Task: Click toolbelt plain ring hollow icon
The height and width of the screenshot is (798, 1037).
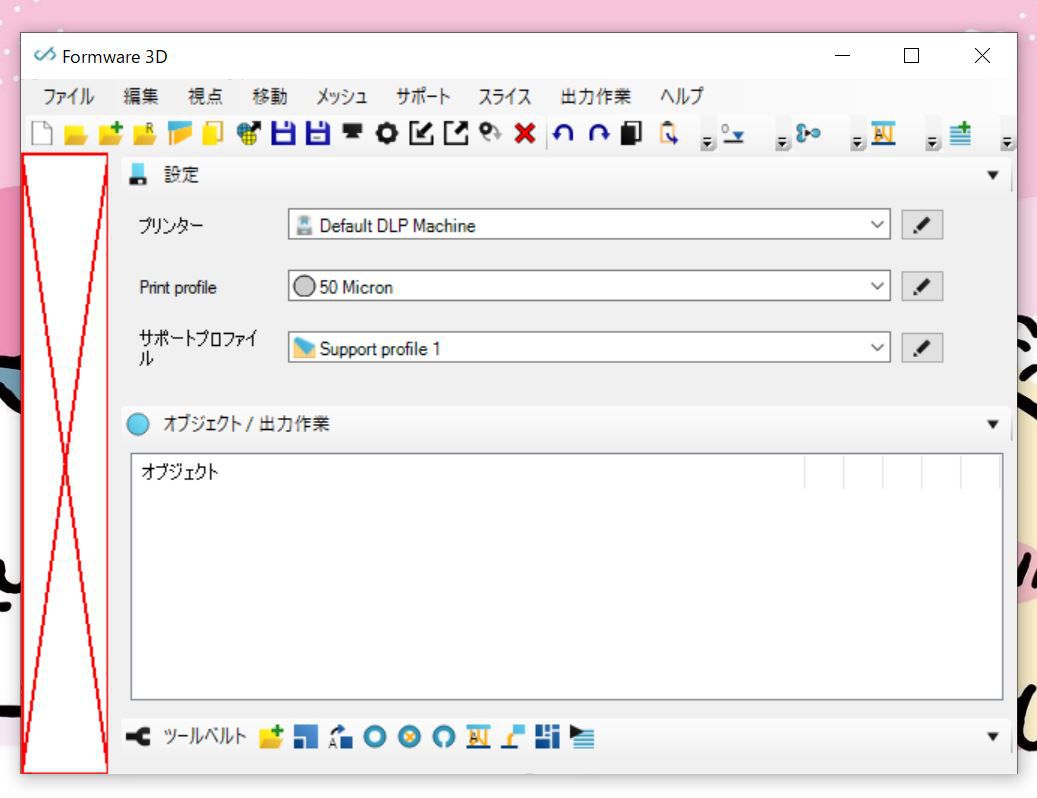Action: tap(375, 737)
